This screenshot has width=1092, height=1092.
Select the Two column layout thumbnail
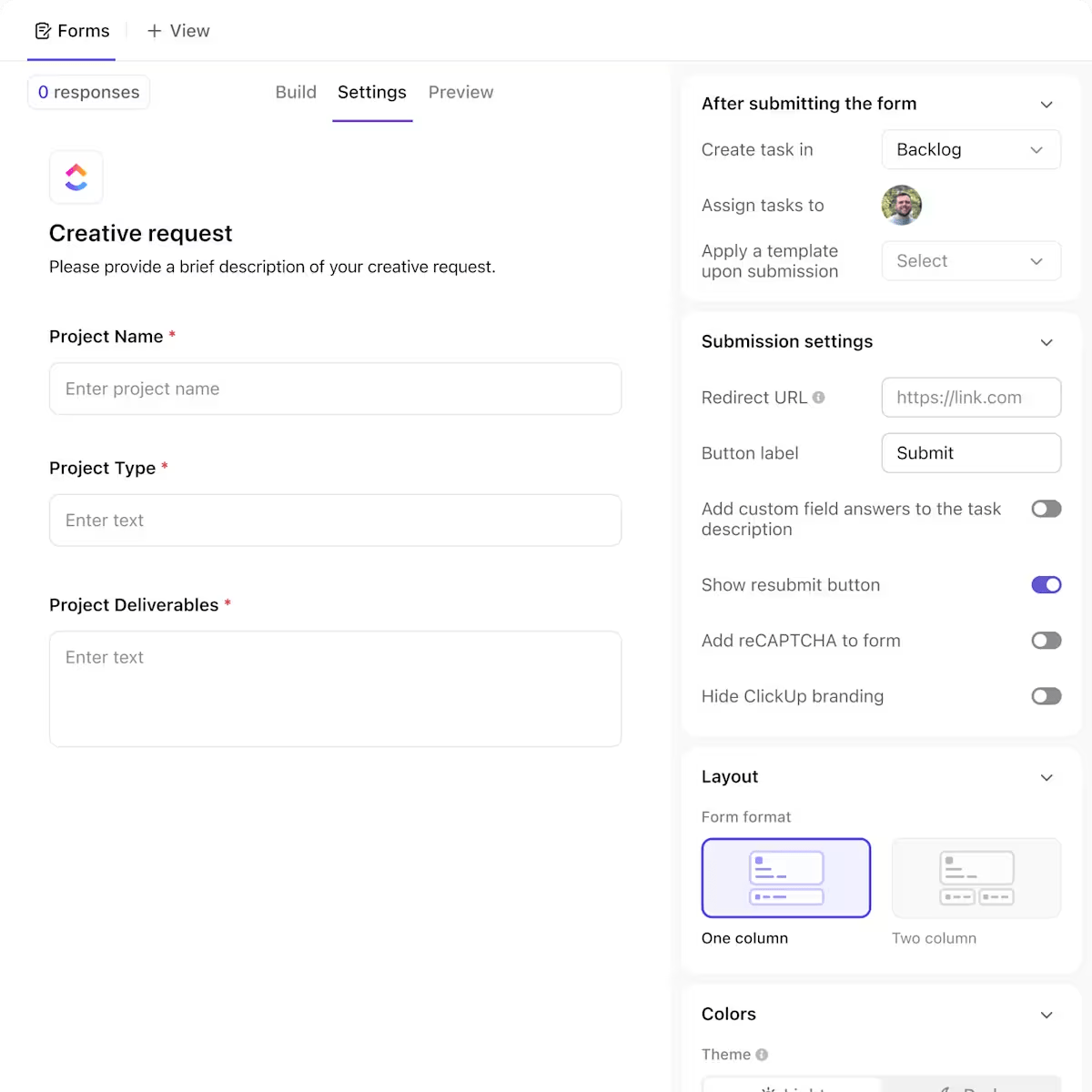(x=975, y=877)
